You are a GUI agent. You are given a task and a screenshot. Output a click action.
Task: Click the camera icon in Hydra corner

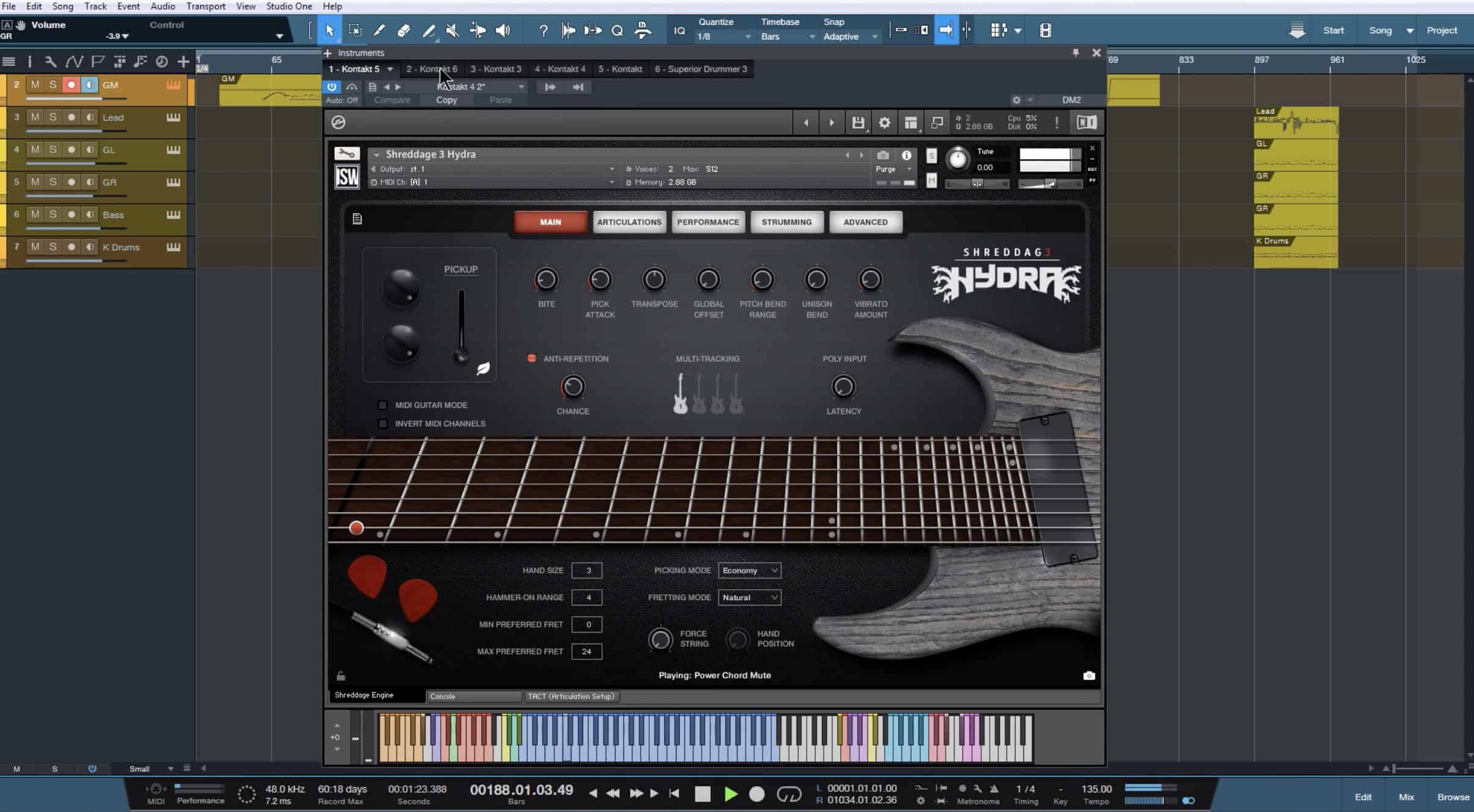pos(1089,675)
